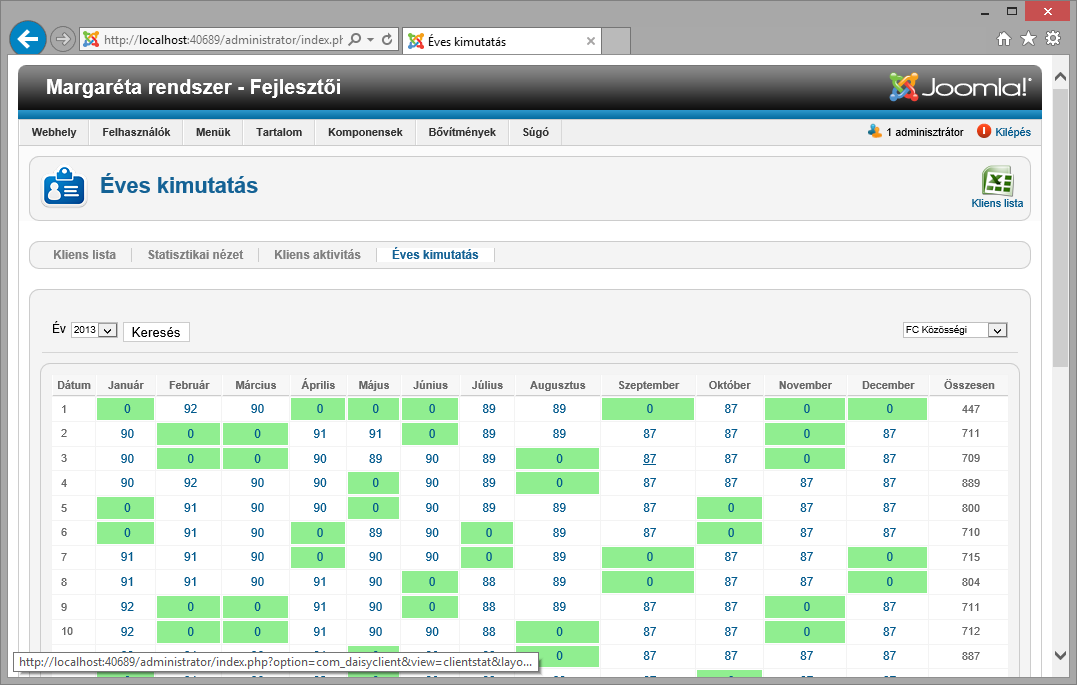The height and width of the screenshot is (685, 1077).
Task: Click the Excel Kliens lista export icon
Action: pyautogui.click(x=997, y=181)
